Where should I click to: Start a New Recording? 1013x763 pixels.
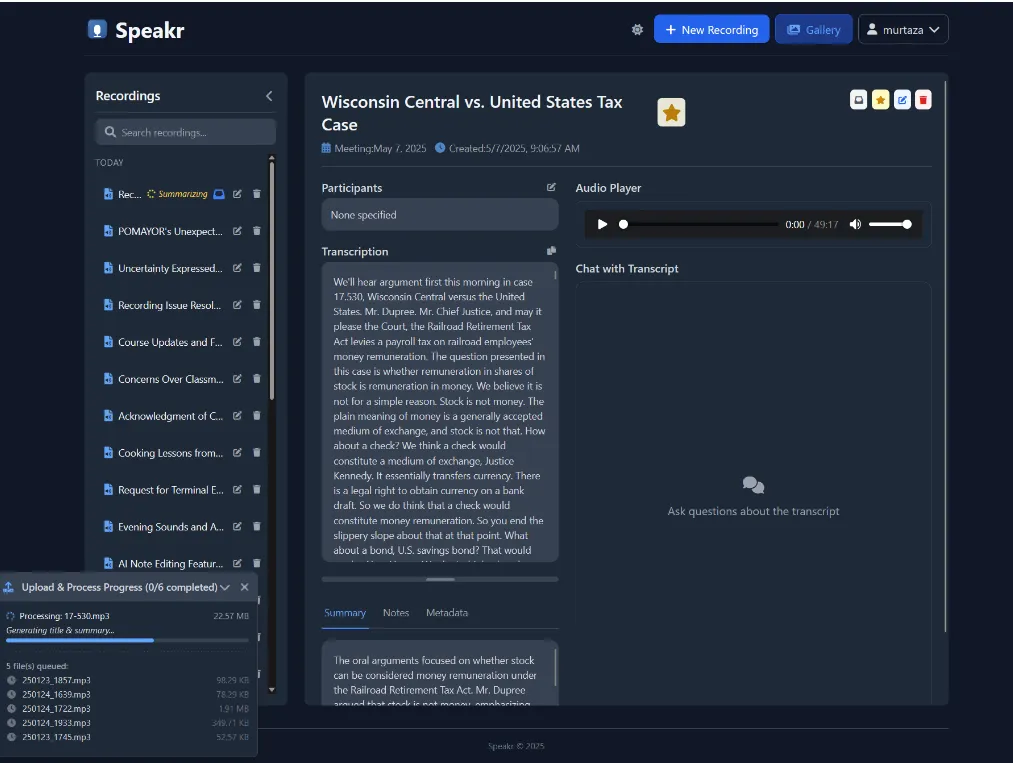[x=711, y=29]
